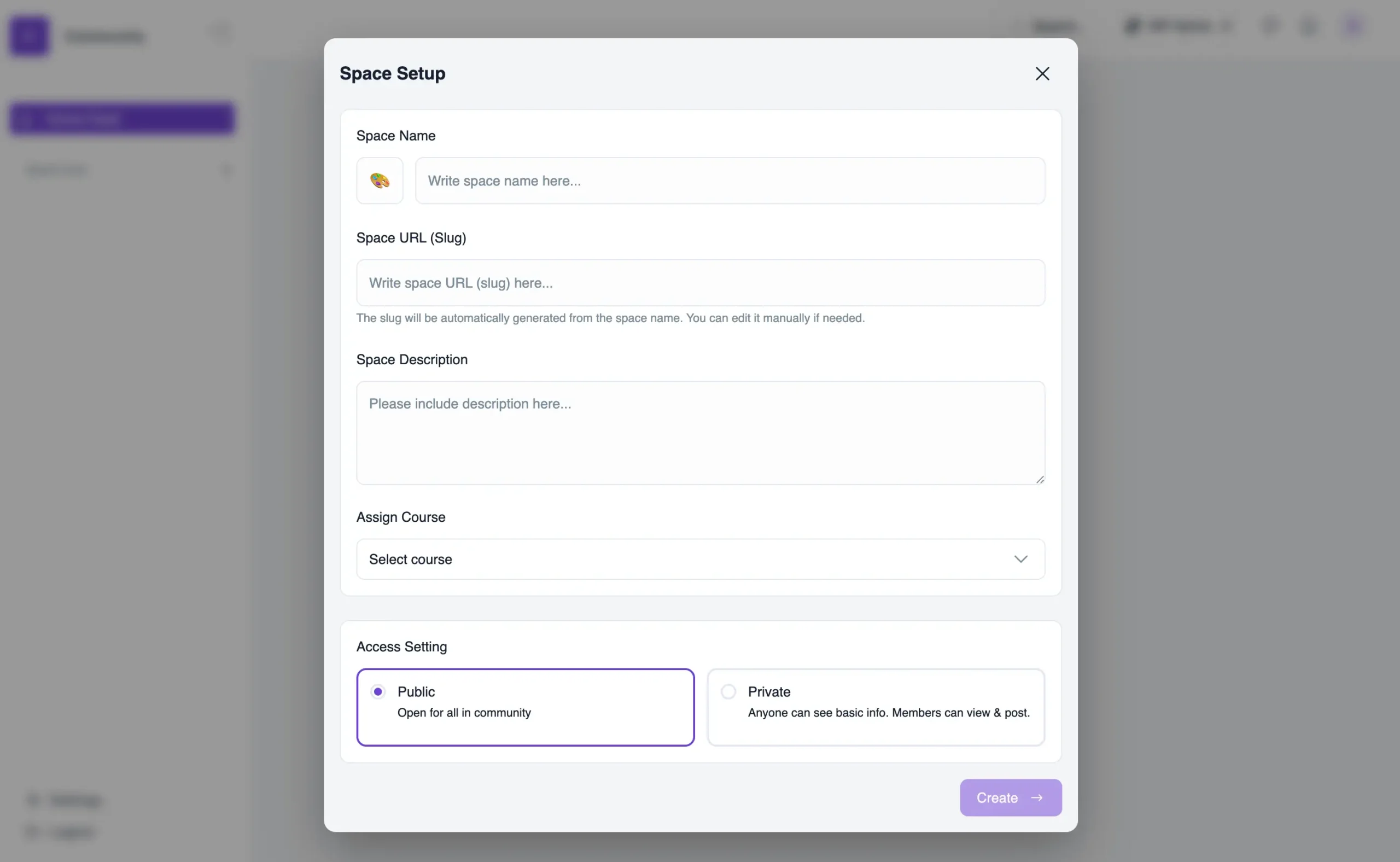Select the Private access radio button
This screenshot has height=862, width=1400.
click(728, 691)
